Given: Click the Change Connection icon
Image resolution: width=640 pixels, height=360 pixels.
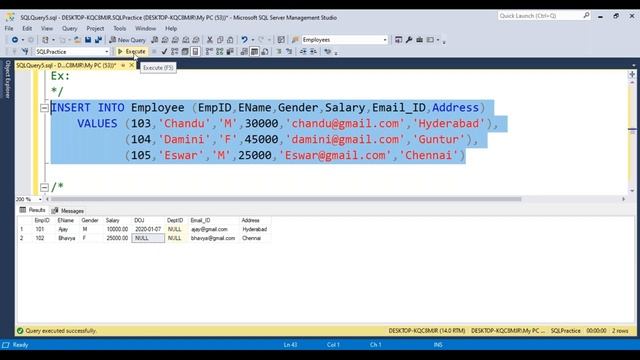Looking at the screenshot, I should (x=25, y=51).
